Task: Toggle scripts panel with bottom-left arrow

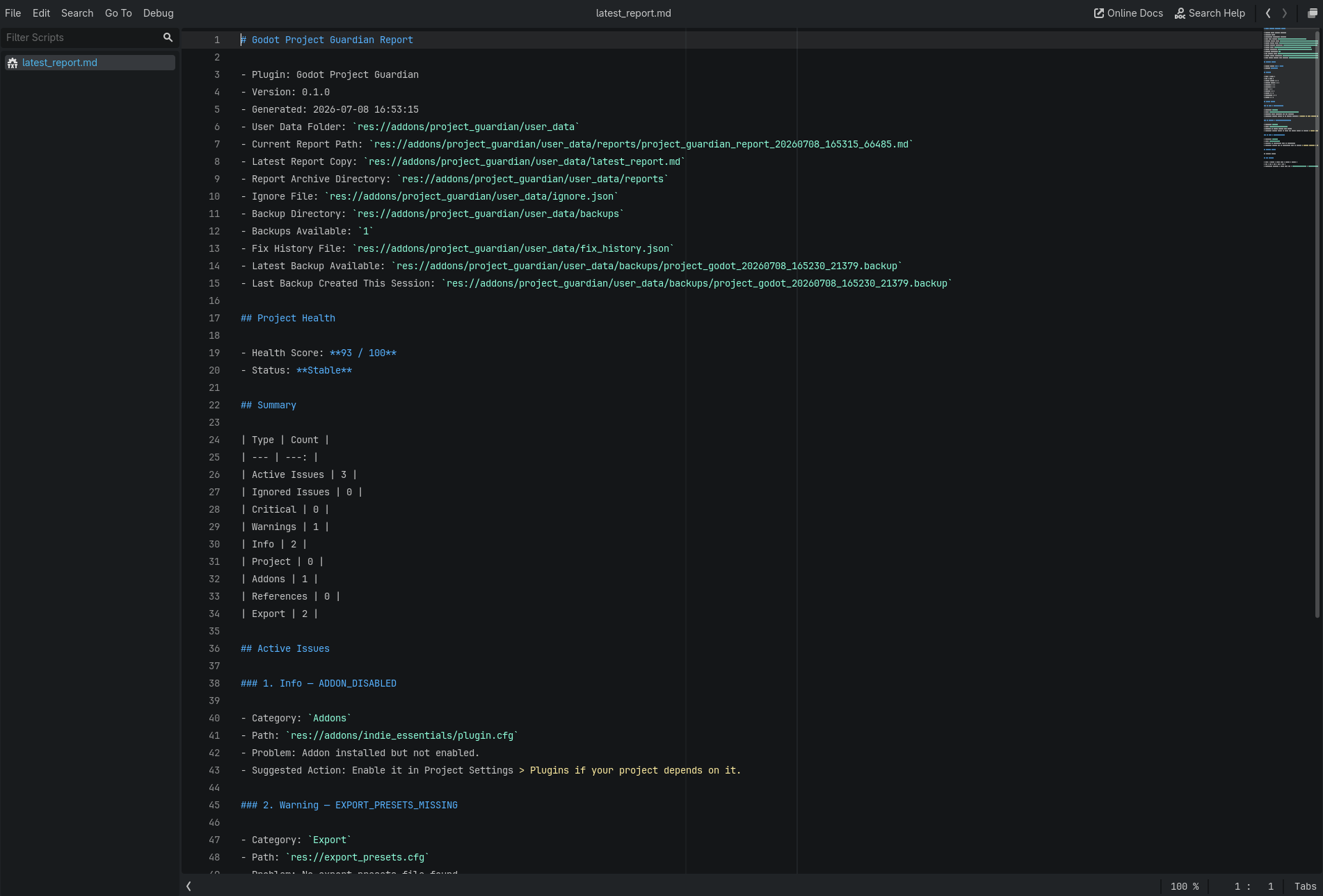Action: tap(189, 886)
